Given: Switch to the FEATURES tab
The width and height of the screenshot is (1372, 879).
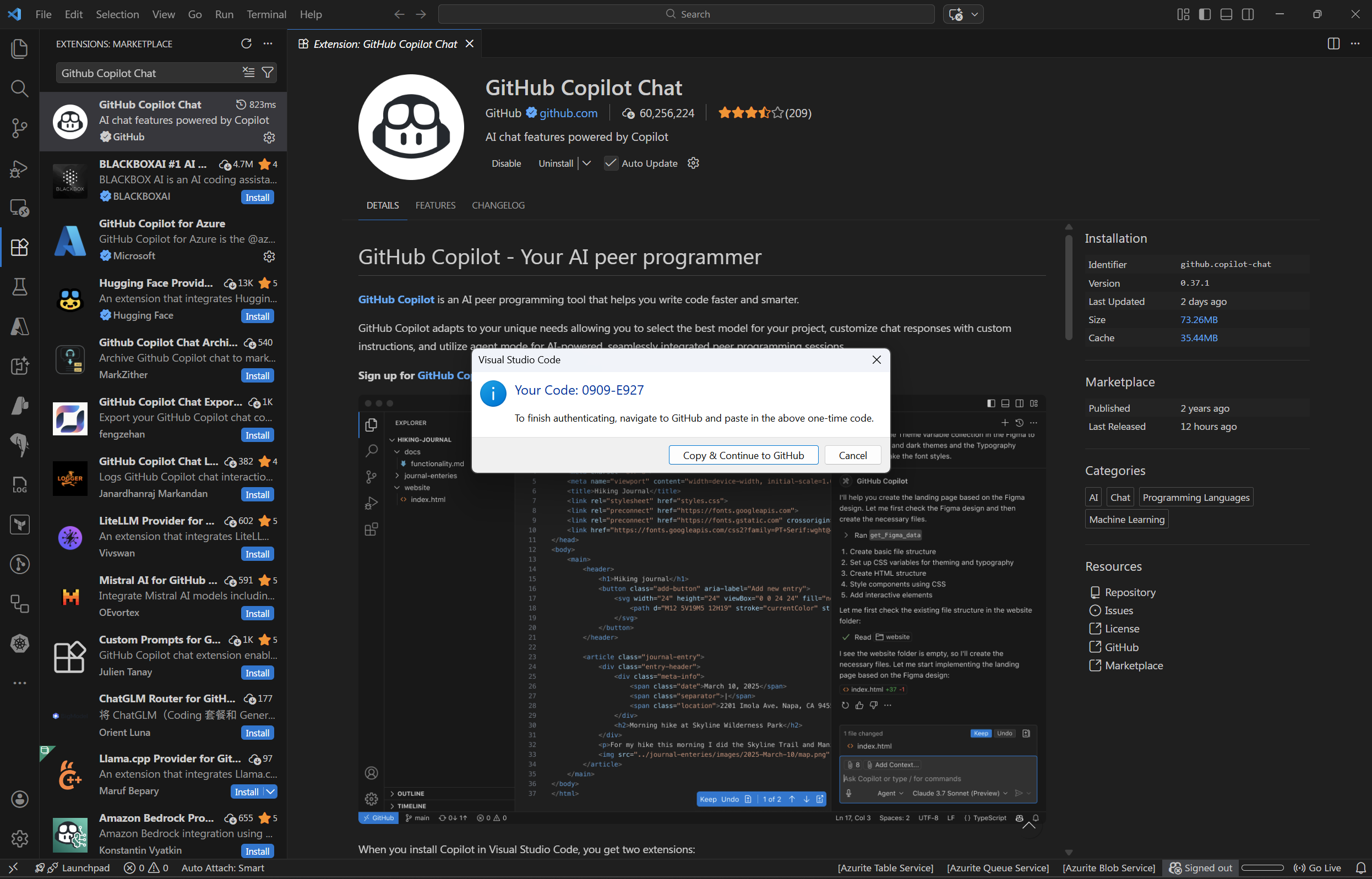Looking at the screenshot, I should tap(435, 205).
